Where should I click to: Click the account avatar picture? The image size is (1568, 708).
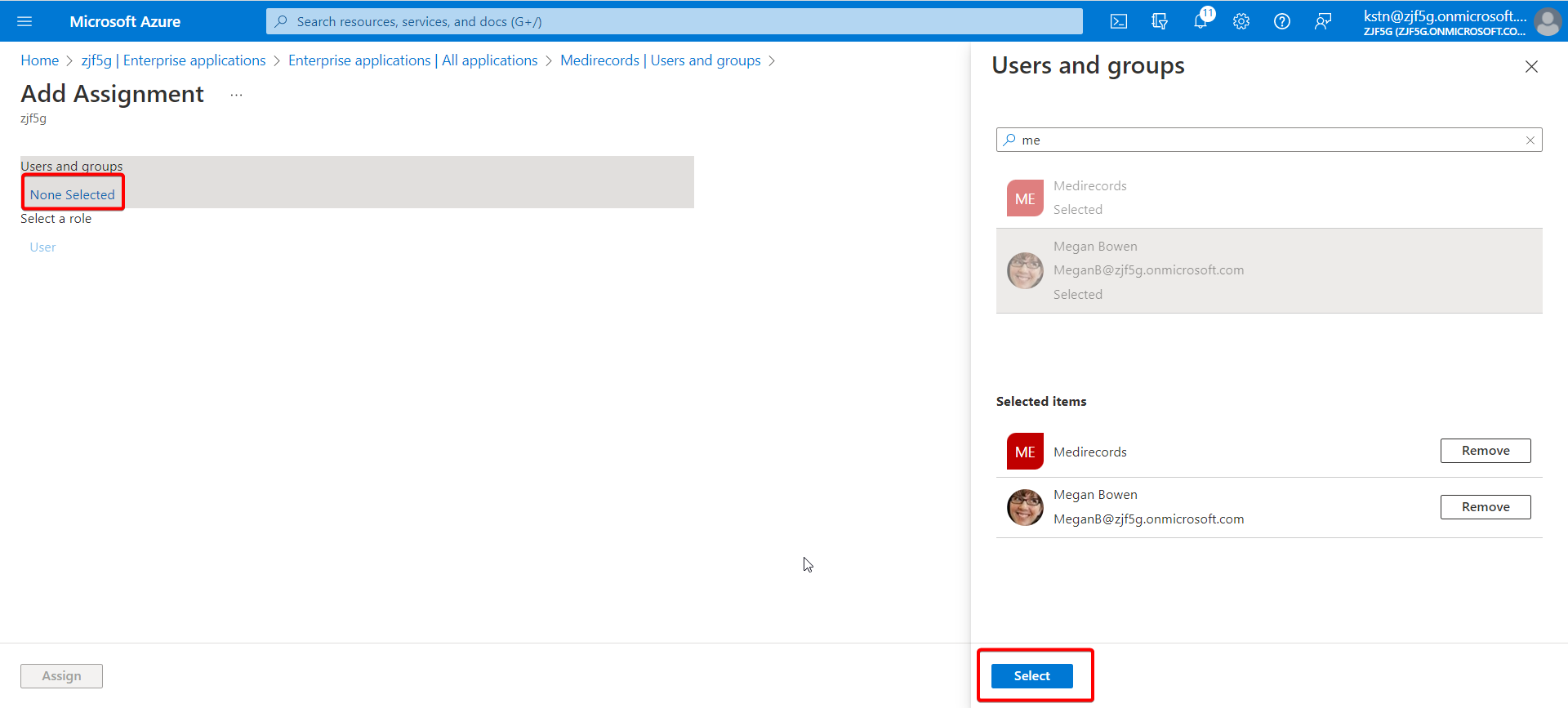1548,21
